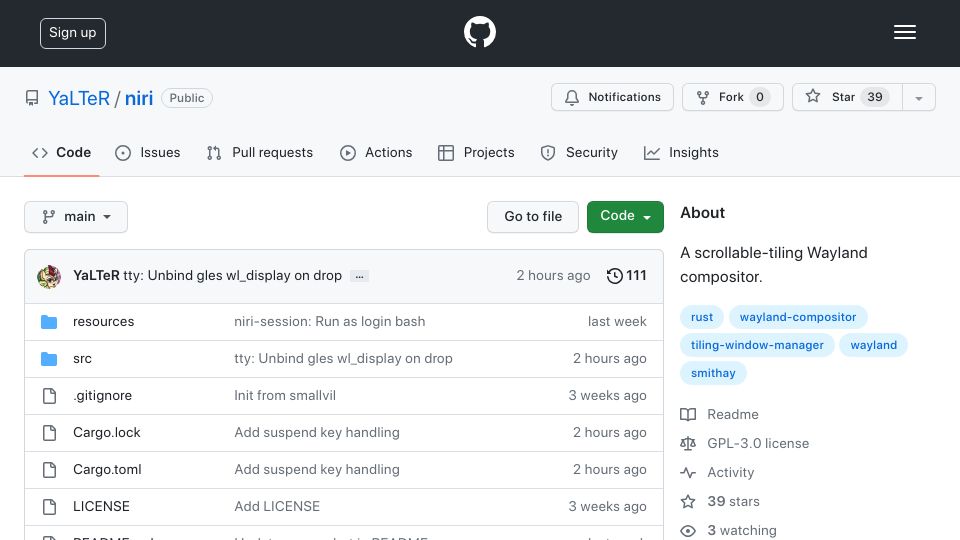
Task: Select the smithay topic tag
Action: (x=713, y=373)
